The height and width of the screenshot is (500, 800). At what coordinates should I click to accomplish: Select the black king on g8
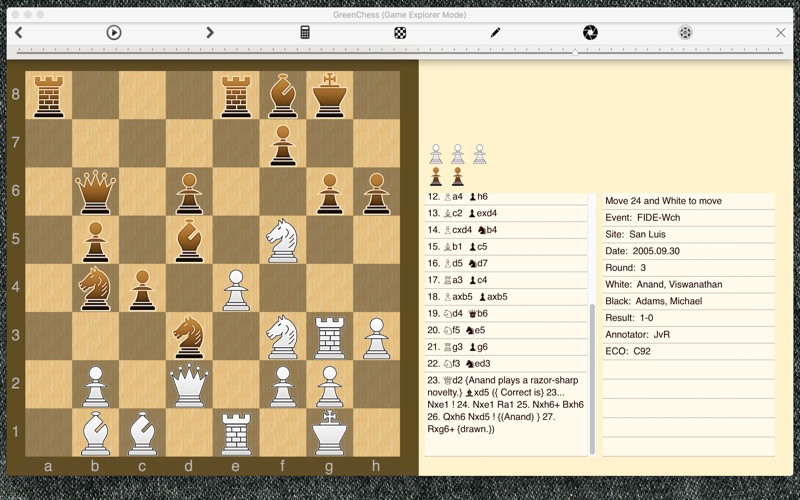coord(330,95)
